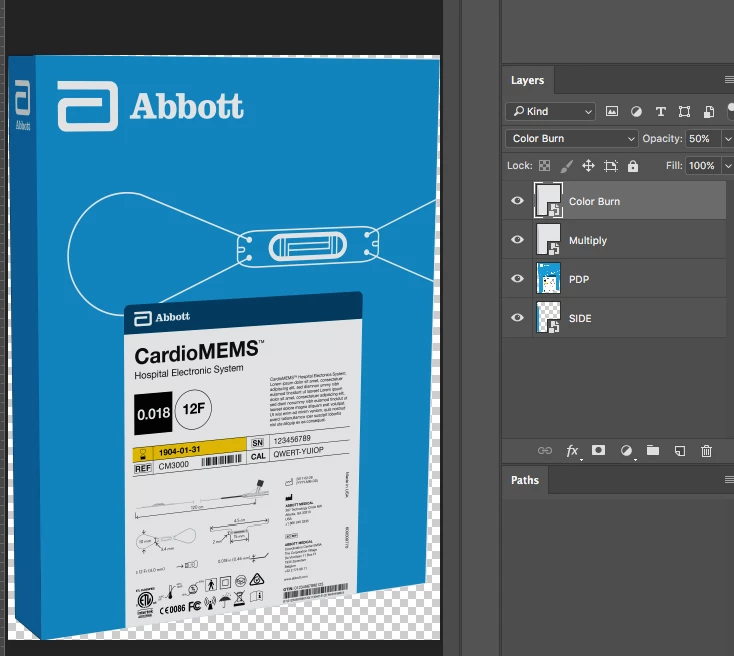
Task: Filter for type layers icon
Action: [660, 111]
